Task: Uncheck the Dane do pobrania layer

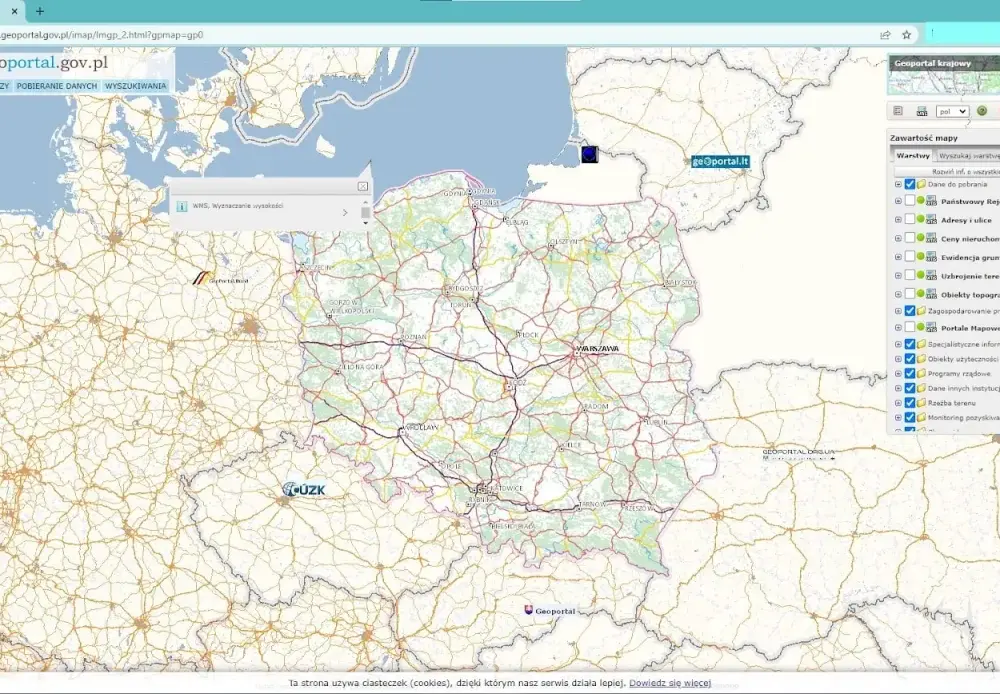Action: 910,184
